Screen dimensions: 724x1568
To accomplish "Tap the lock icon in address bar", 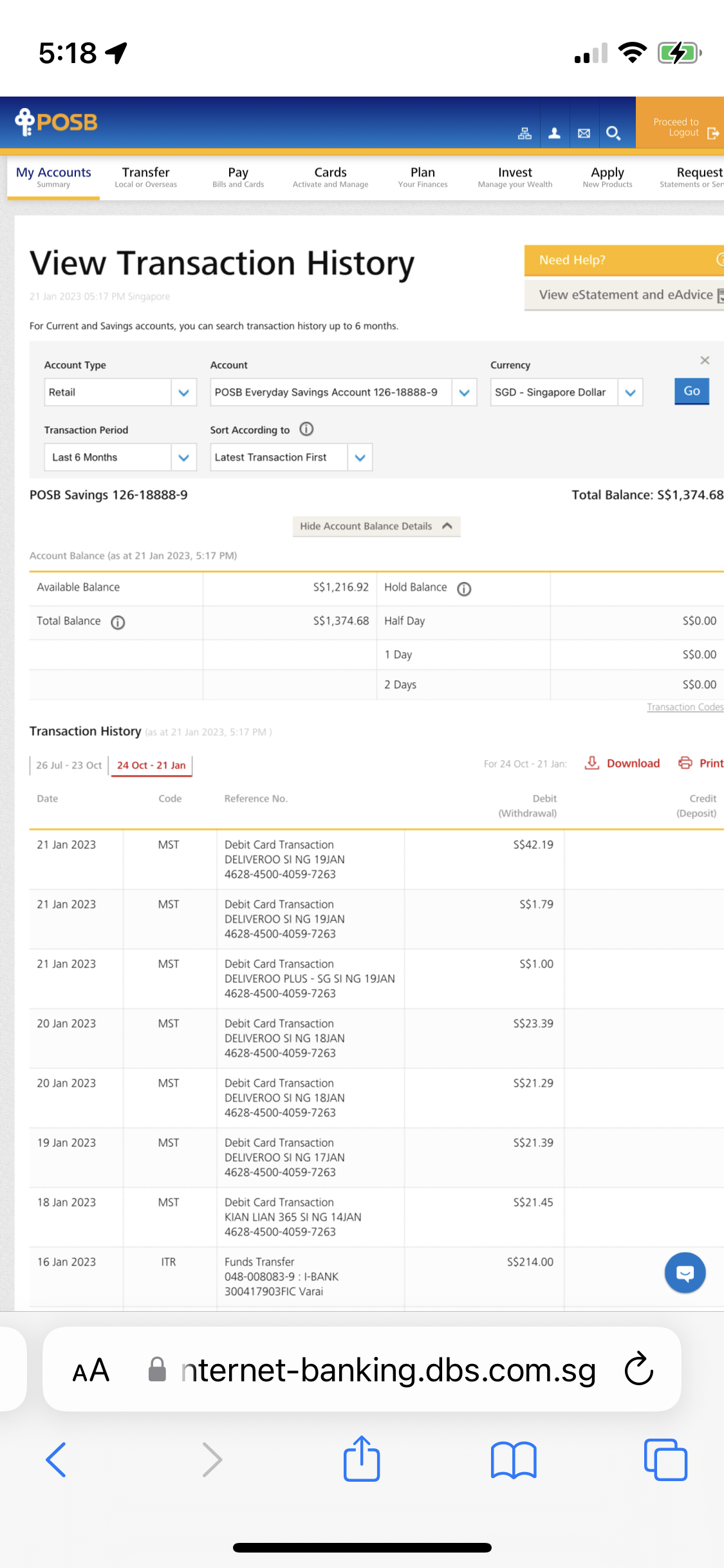I will tap(157, 1369).
